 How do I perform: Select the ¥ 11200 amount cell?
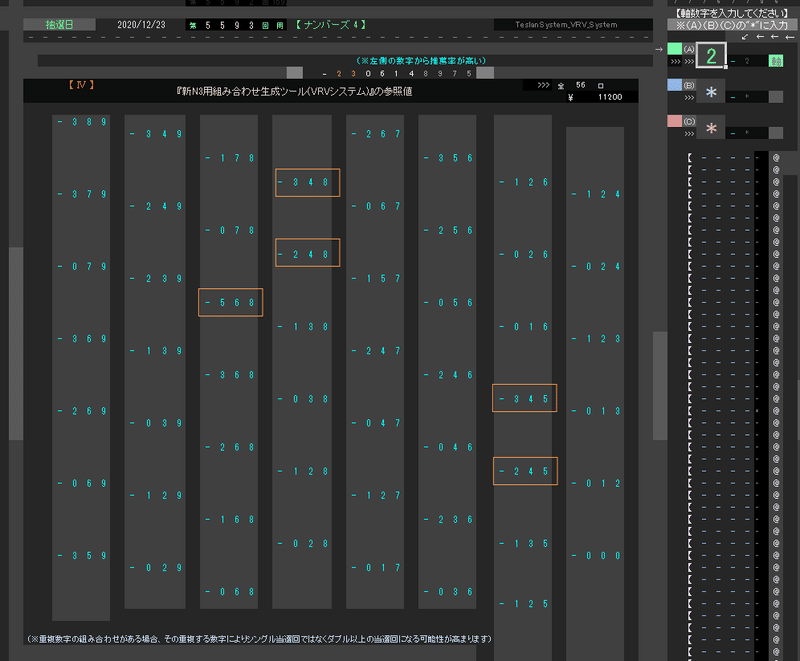pos(595,97)
